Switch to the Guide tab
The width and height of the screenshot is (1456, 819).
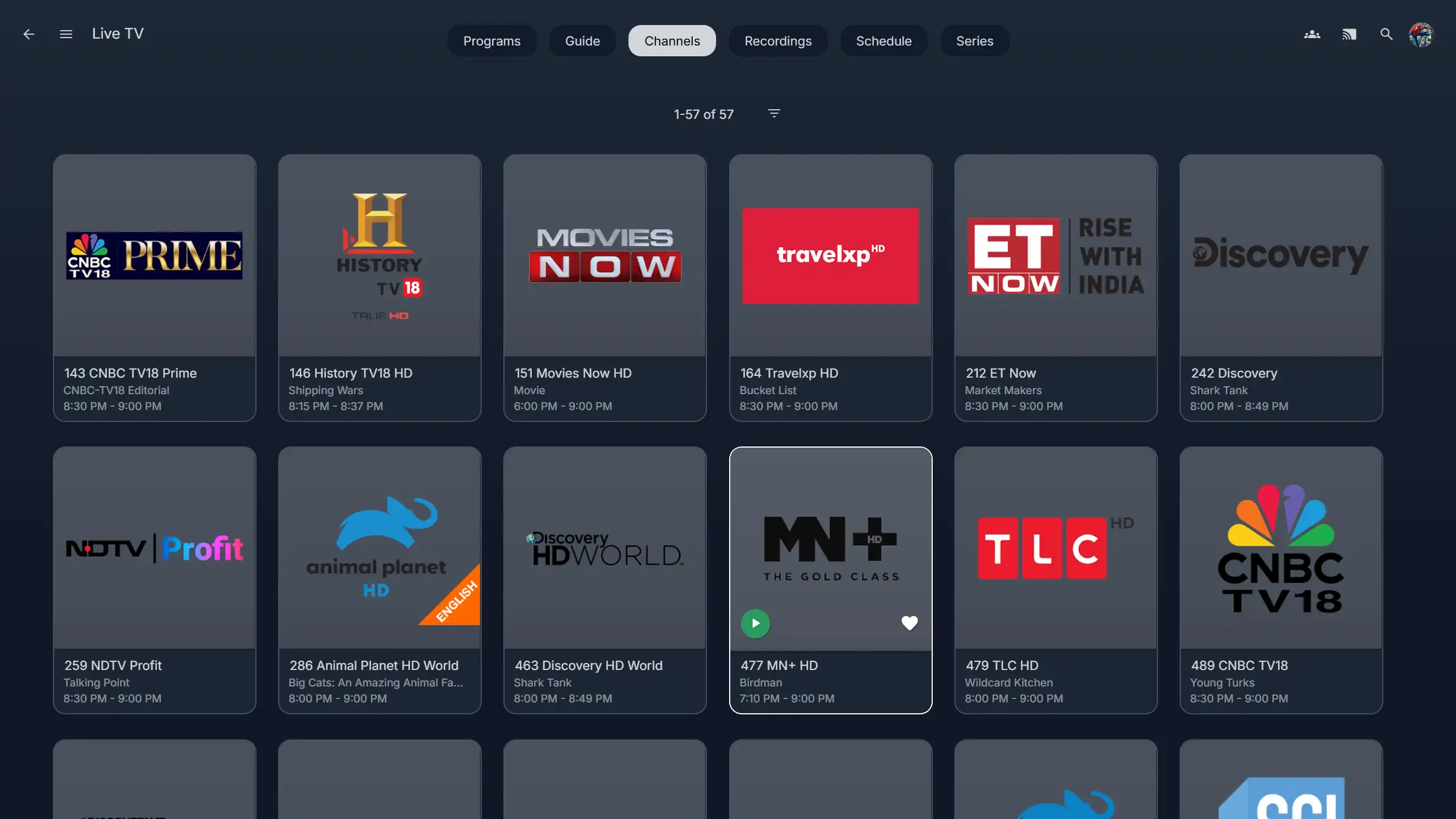(x=582, y=41)
